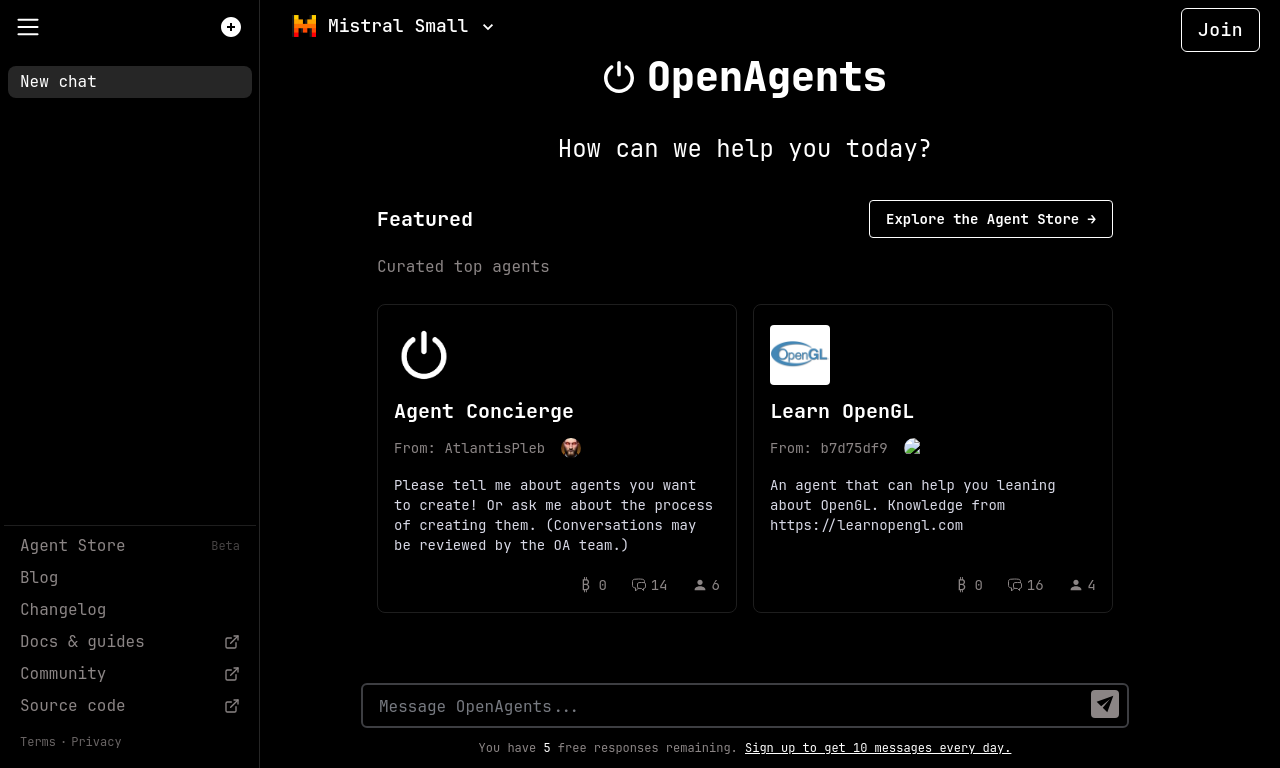The height and width of the screenshot is (768, 1280).
Task: Click the OpenAgents power button logo
Action: click(616, 74)
